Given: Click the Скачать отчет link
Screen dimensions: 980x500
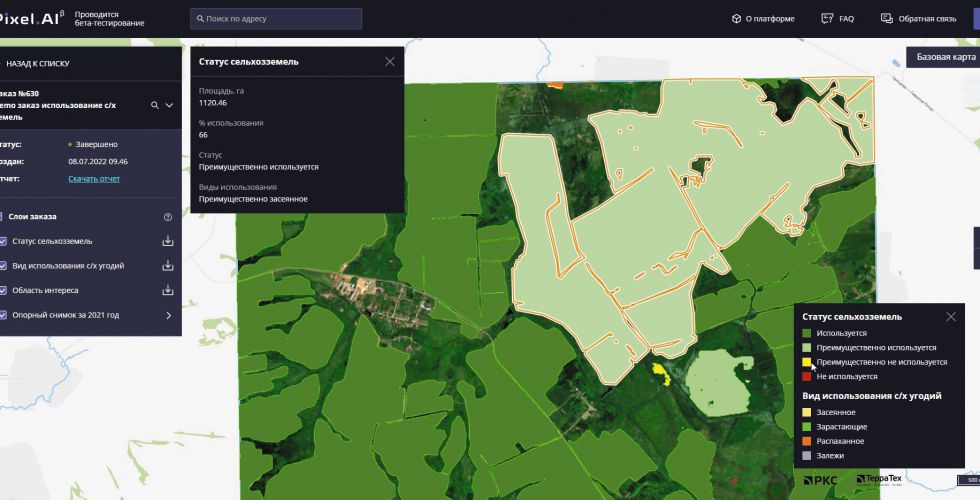Looking at the screenshot, I should click(94, 179).
